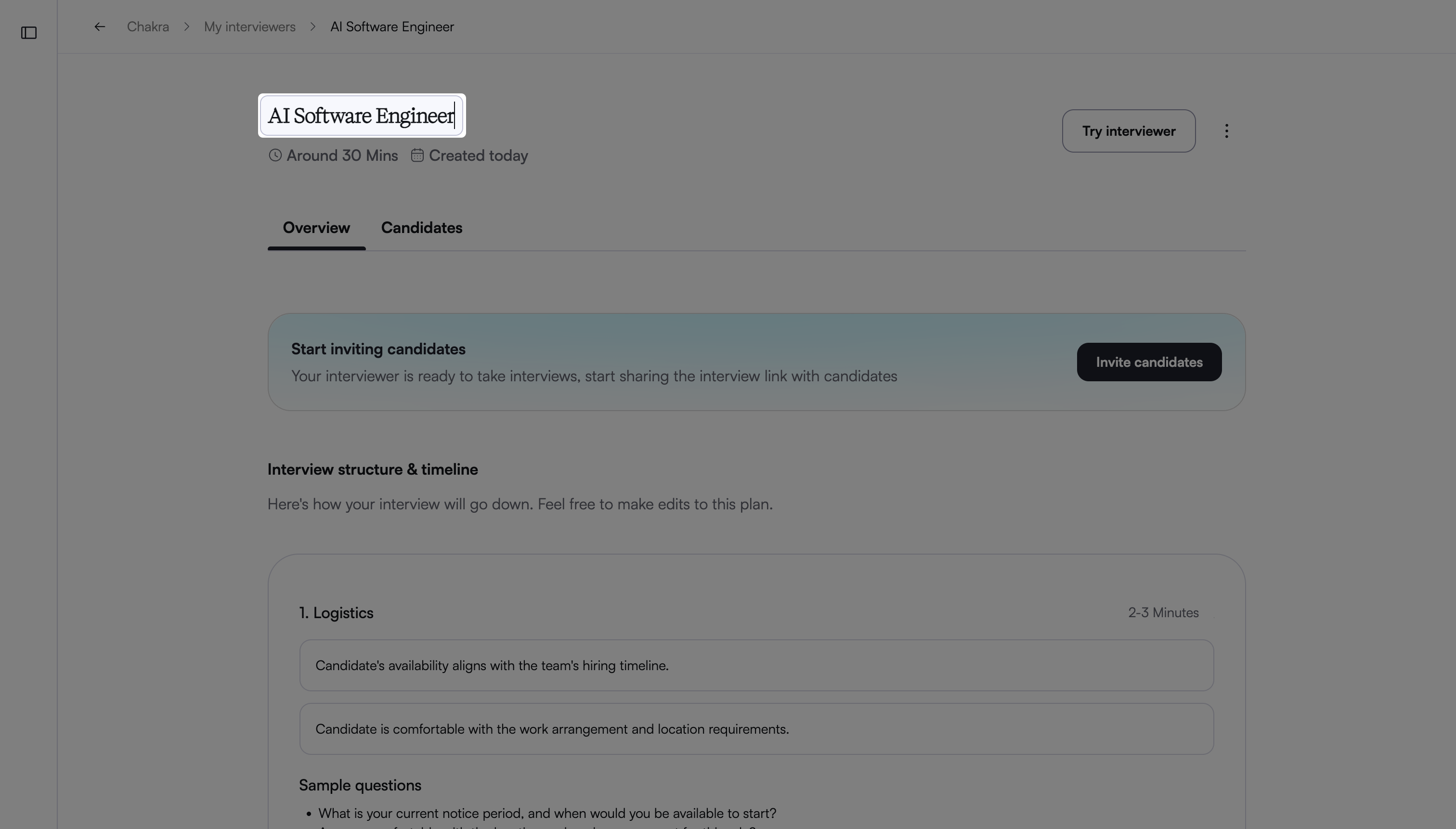1456x829 pixels.
Task: Open the My interviewers breadcrumb
Action: 249,27
